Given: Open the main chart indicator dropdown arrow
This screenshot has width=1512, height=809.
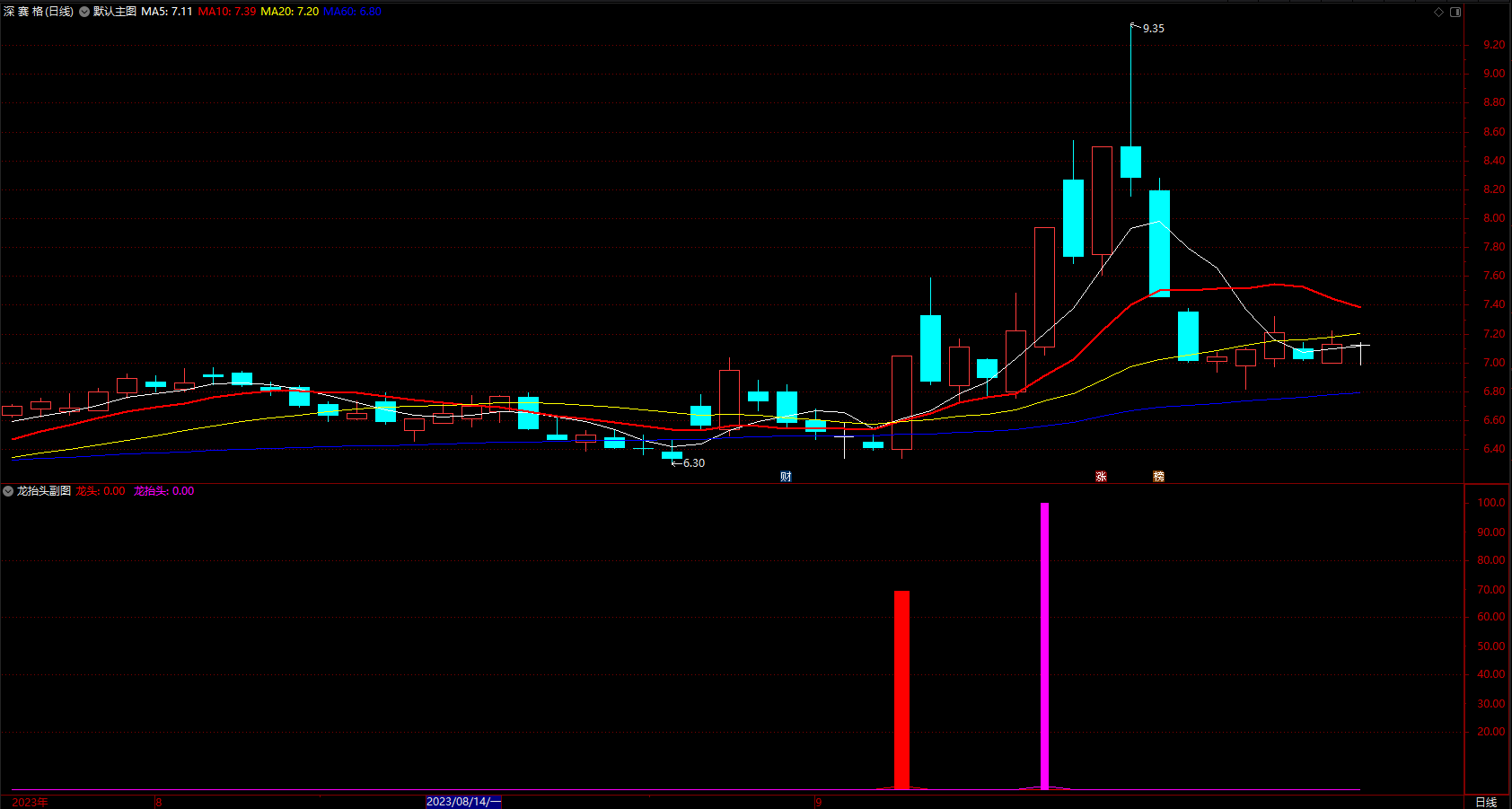Looking at the screenshot, I should [84, 12].
